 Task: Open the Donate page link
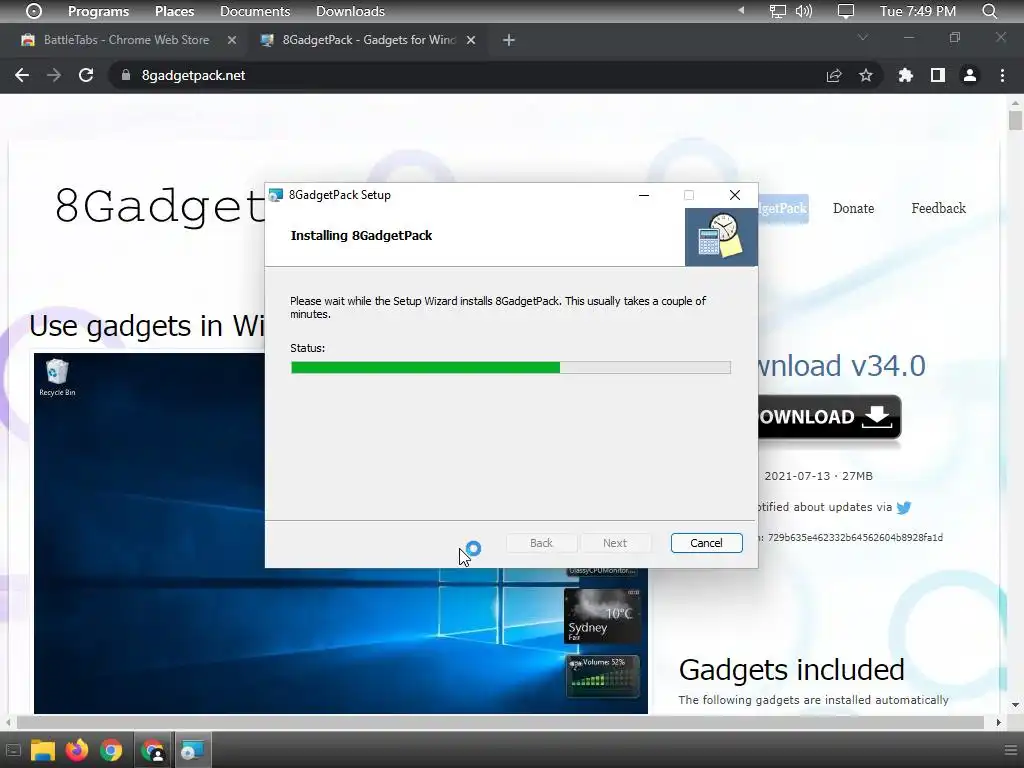point(853,208)
